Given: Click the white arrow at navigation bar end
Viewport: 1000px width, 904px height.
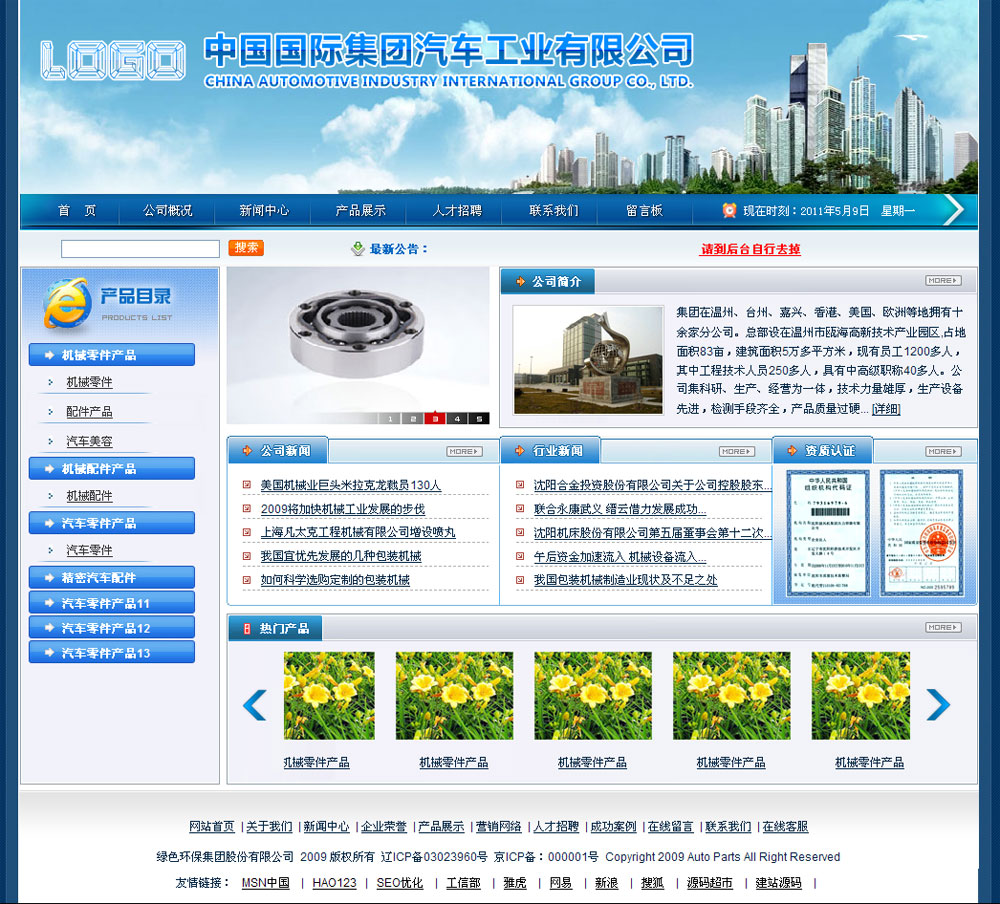Looking at the screenshot, I should (953, 210).
